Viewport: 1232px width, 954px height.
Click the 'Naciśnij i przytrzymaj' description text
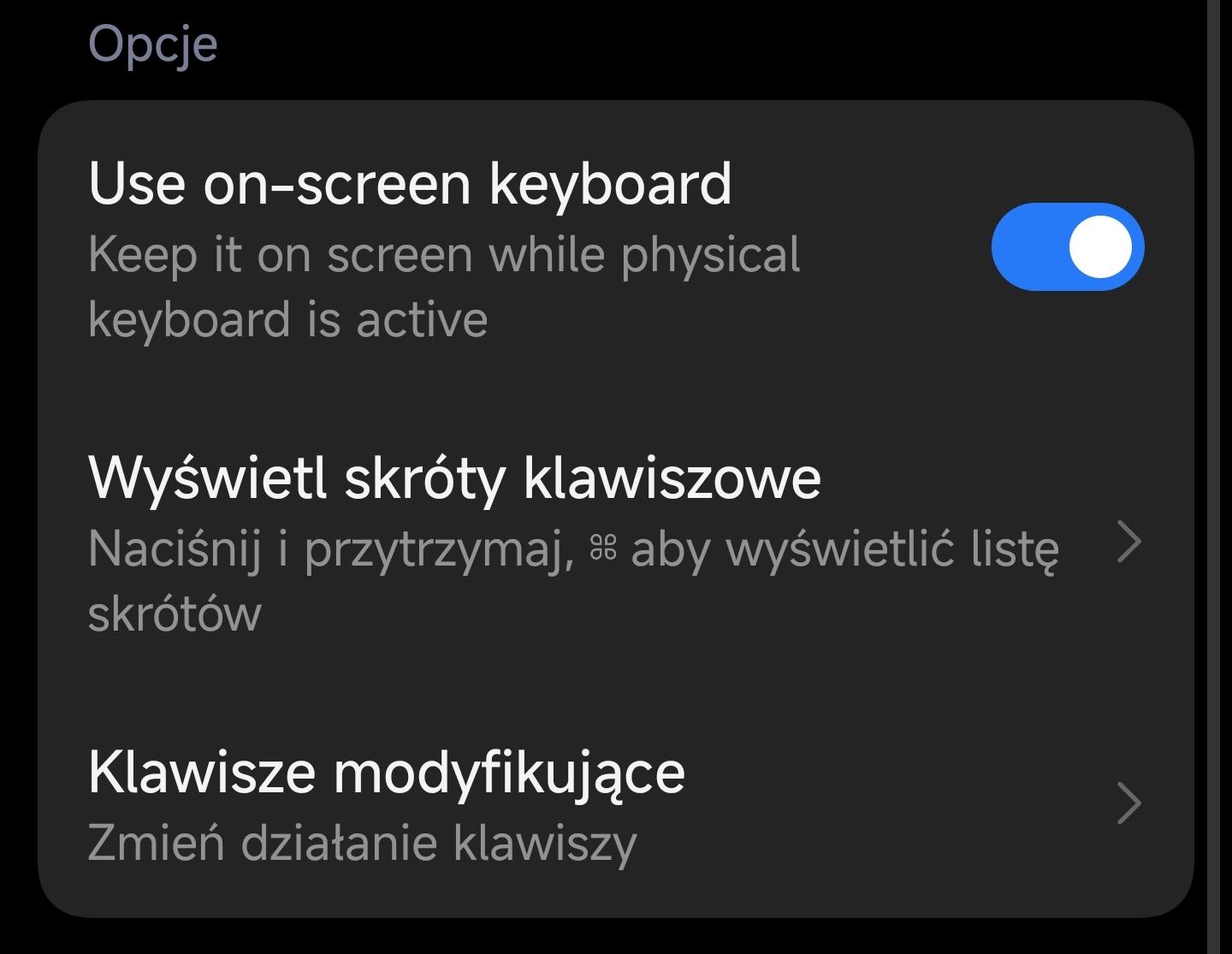tap(330, 548)
